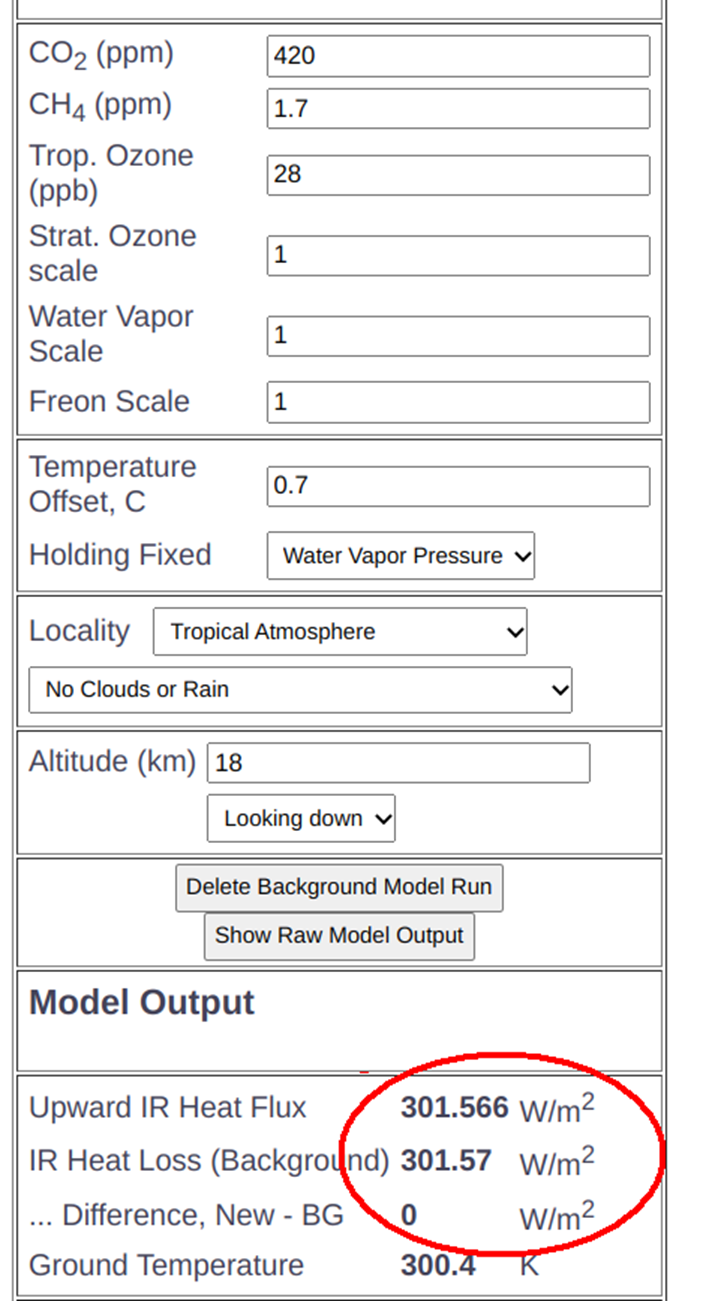Select the Water Vapor Scale field

[x=458, y=335]
